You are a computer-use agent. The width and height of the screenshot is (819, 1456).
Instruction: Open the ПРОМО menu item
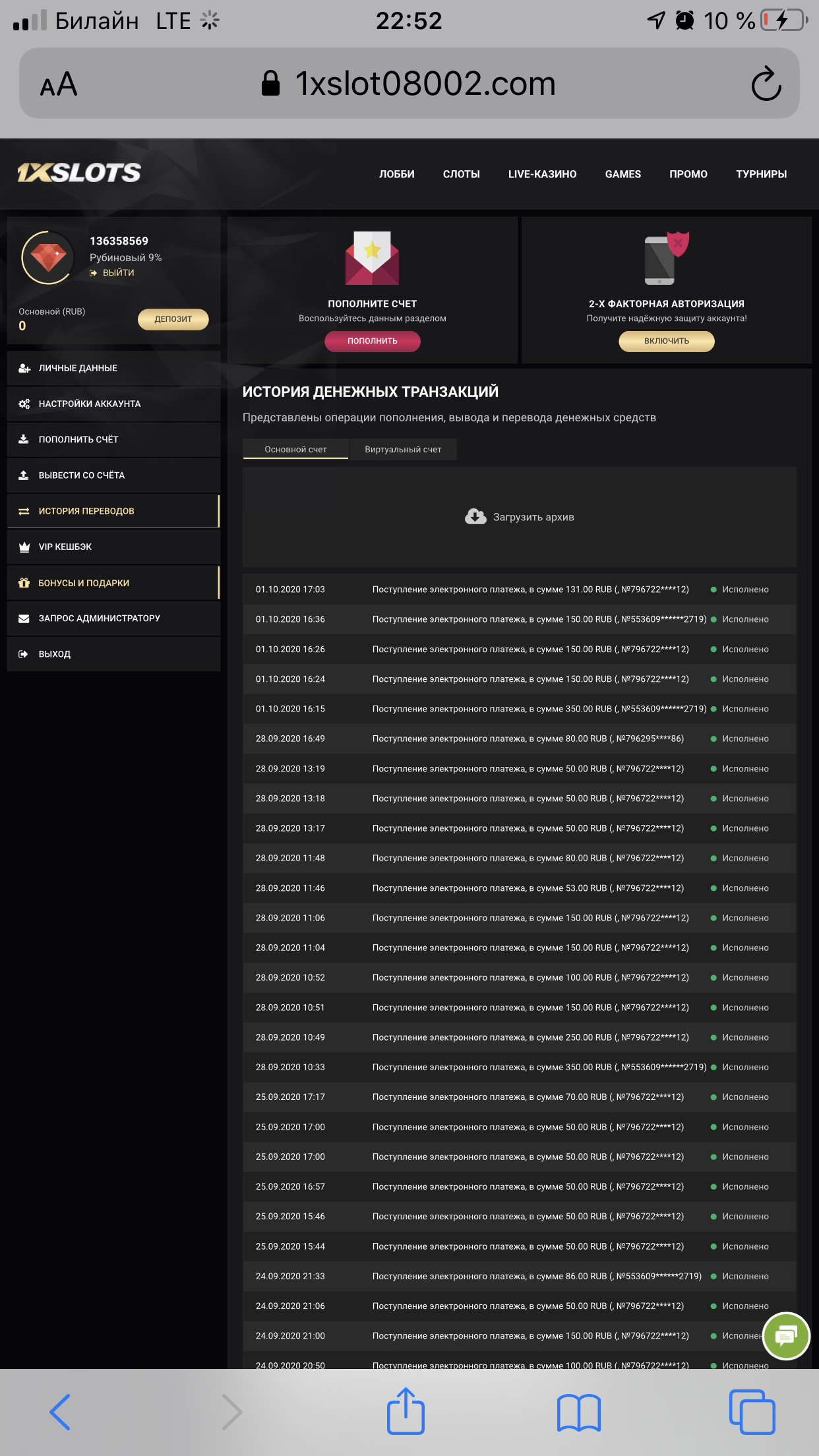[688, 174]
